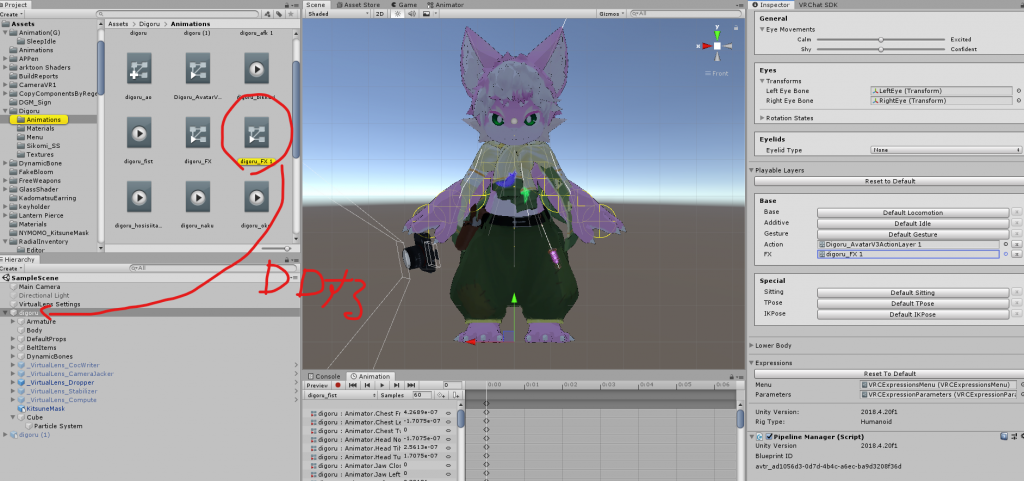The height and width of the screenshot is (481, 1024).
Task: Open the Eyelid Type dropdown
Action: tap(946, 150)
